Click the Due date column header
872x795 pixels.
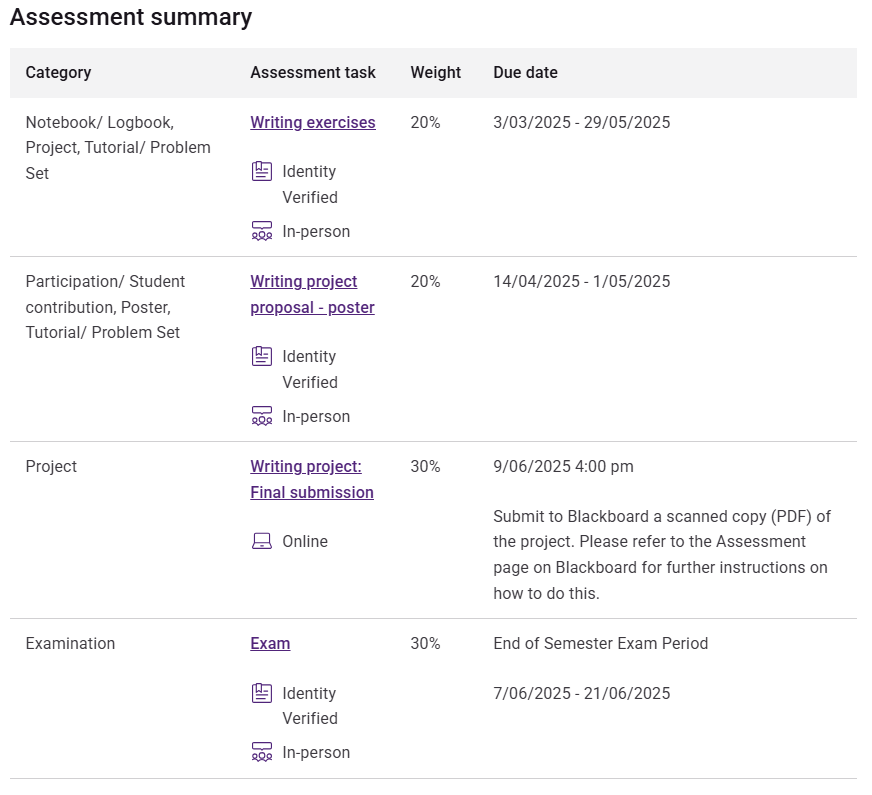tap(525, 73)
